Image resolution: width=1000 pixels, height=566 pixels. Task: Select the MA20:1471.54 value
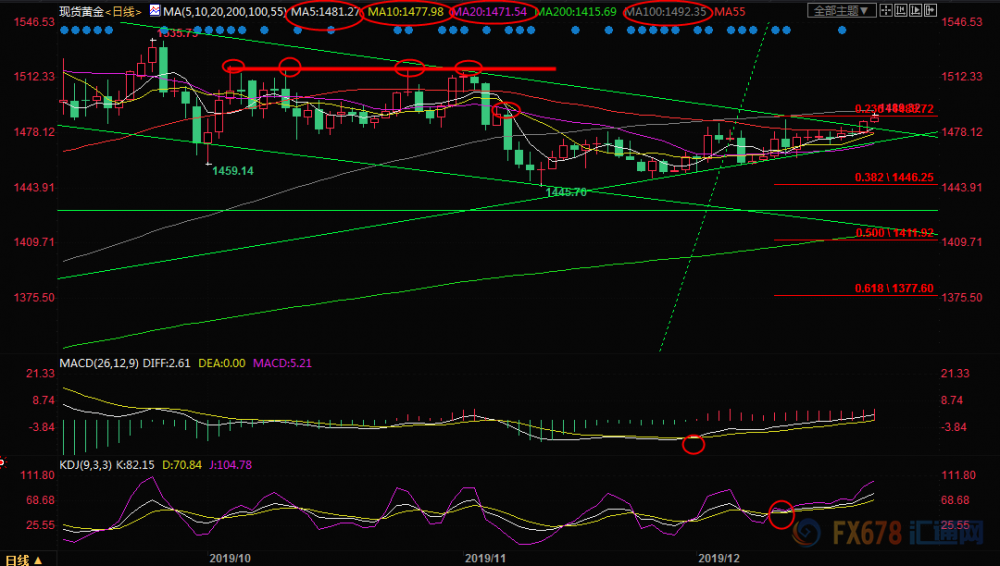(490, 11)
